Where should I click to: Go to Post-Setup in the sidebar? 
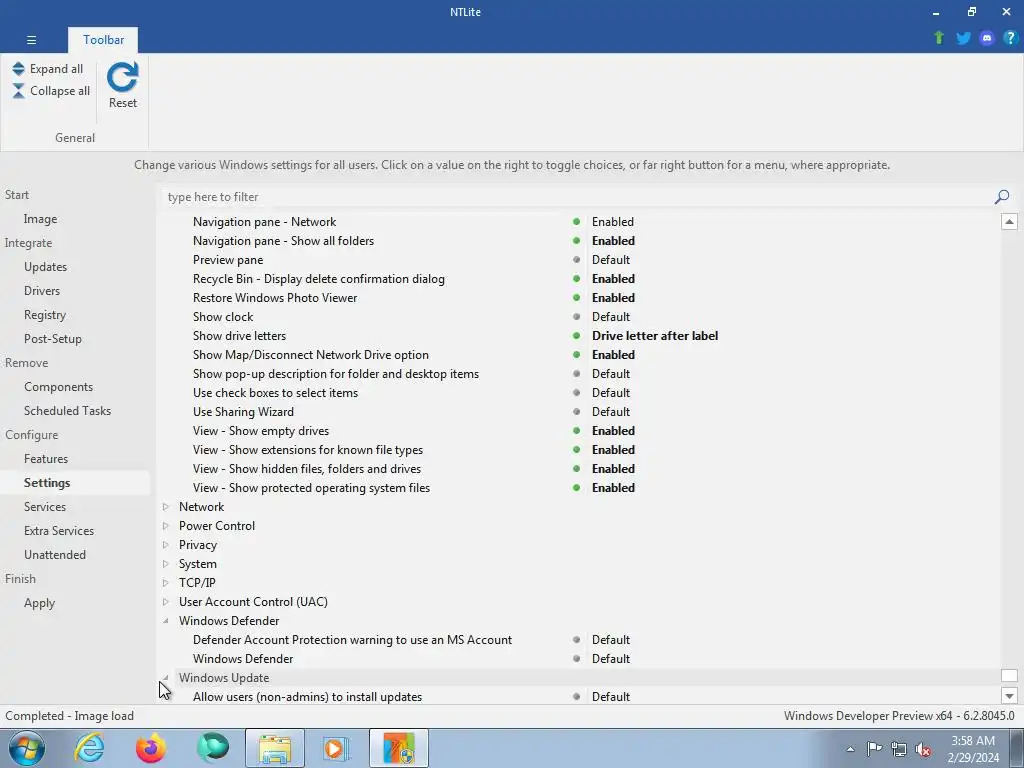[53, 339]
